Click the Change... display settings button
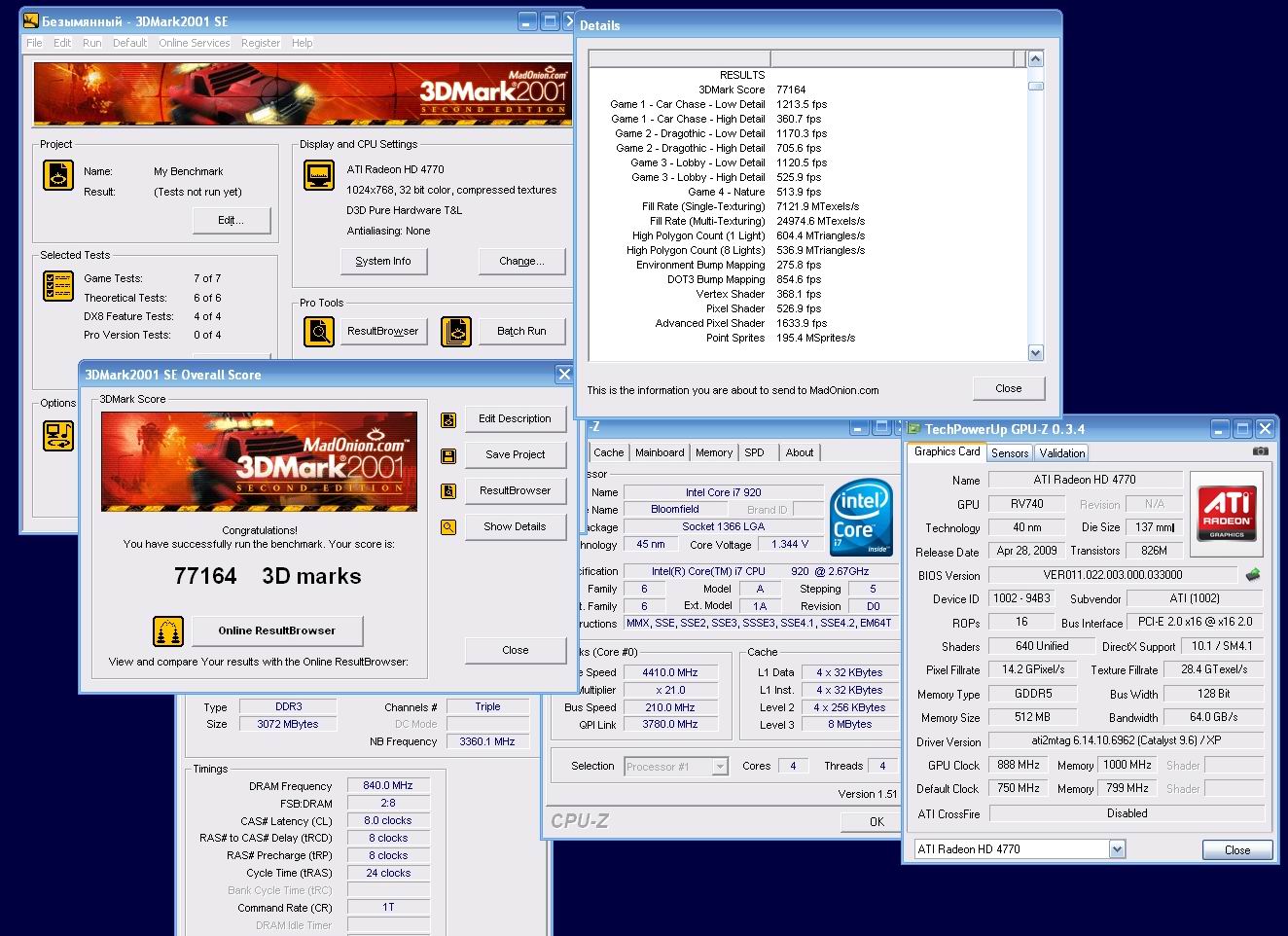 click(x=521, y=262)
